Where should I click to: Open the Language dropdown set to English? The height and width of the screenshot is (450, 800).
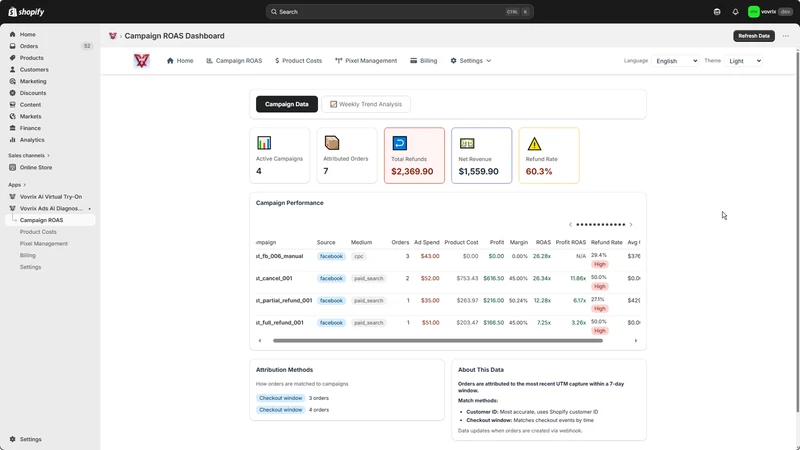click(x=676, y=61)
